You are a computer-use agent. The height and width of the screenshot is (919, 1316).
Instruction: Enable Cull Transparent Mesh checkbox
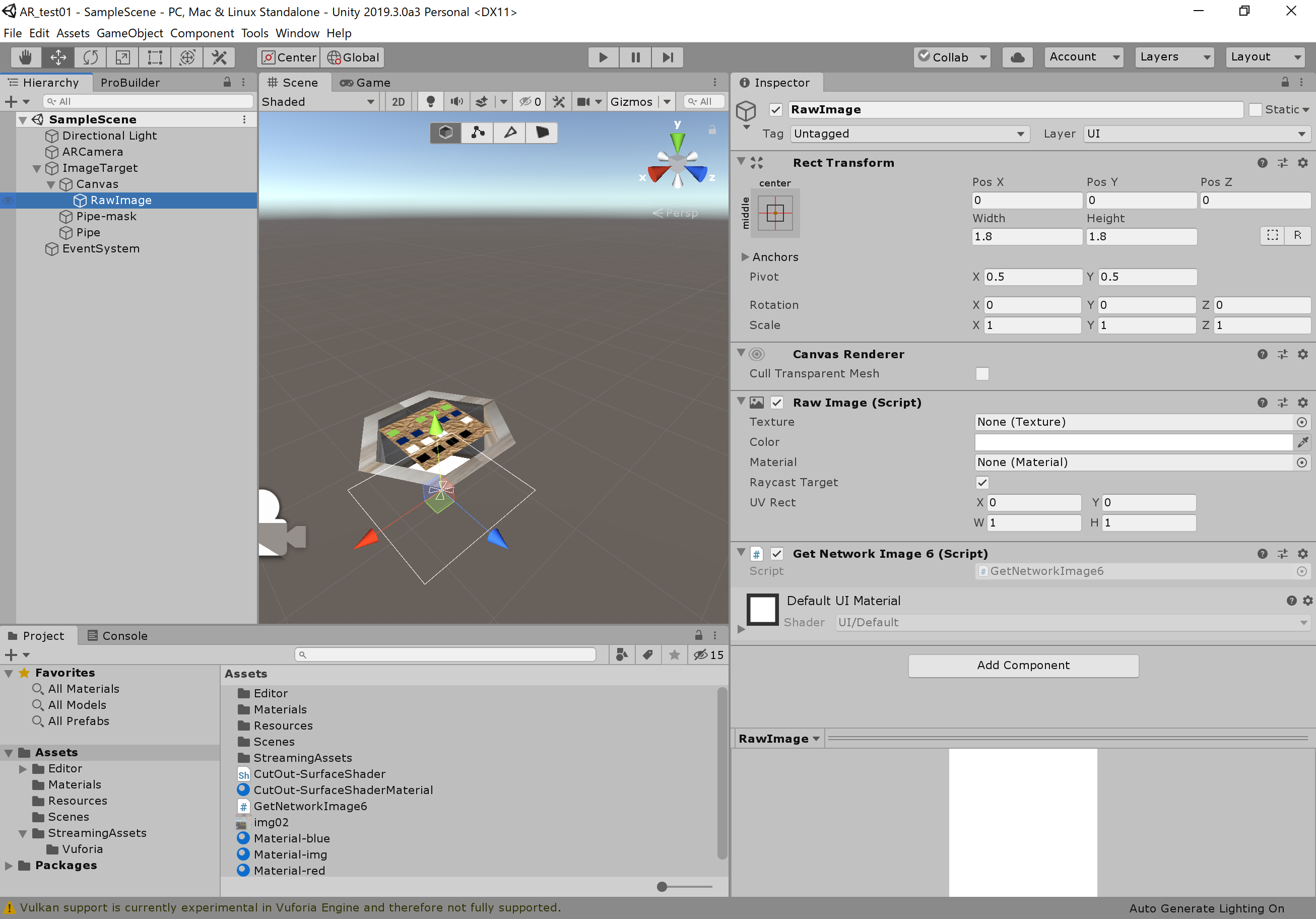(x=982, y=374)
